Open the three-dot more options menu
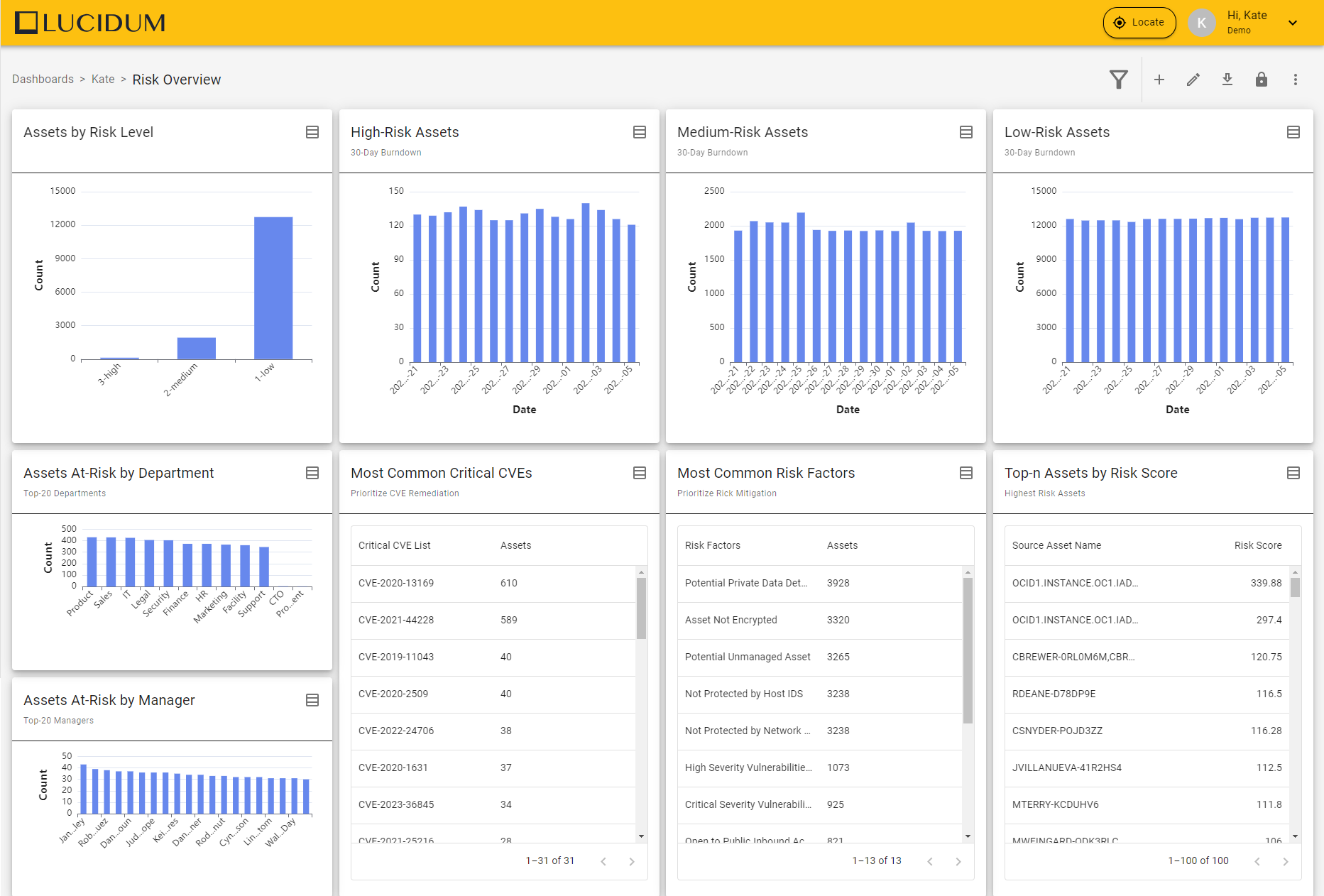The width and height of the screenshot is (1324, 896). point(1295,80)
